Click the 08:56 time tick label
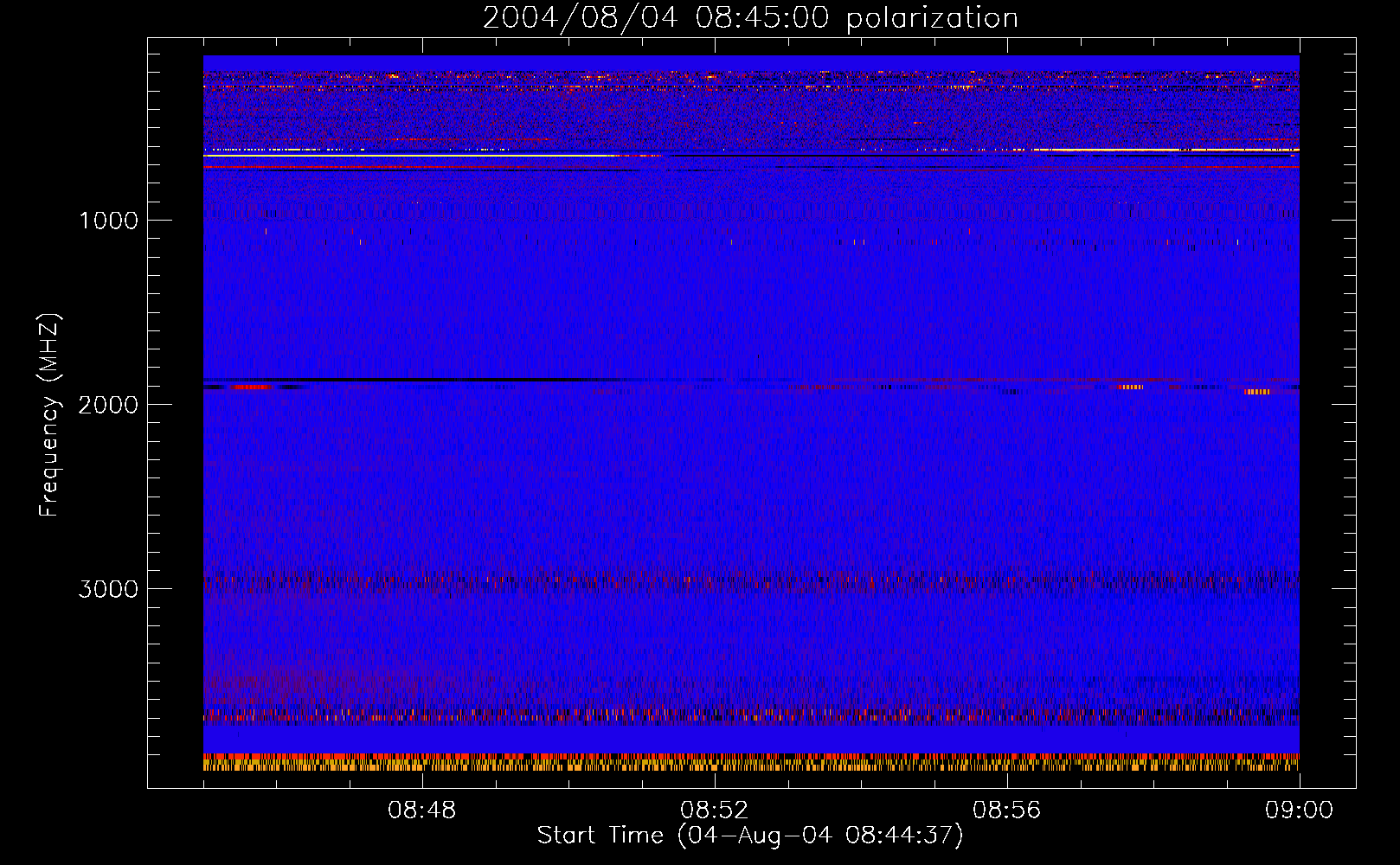 tap(1006, 811)
